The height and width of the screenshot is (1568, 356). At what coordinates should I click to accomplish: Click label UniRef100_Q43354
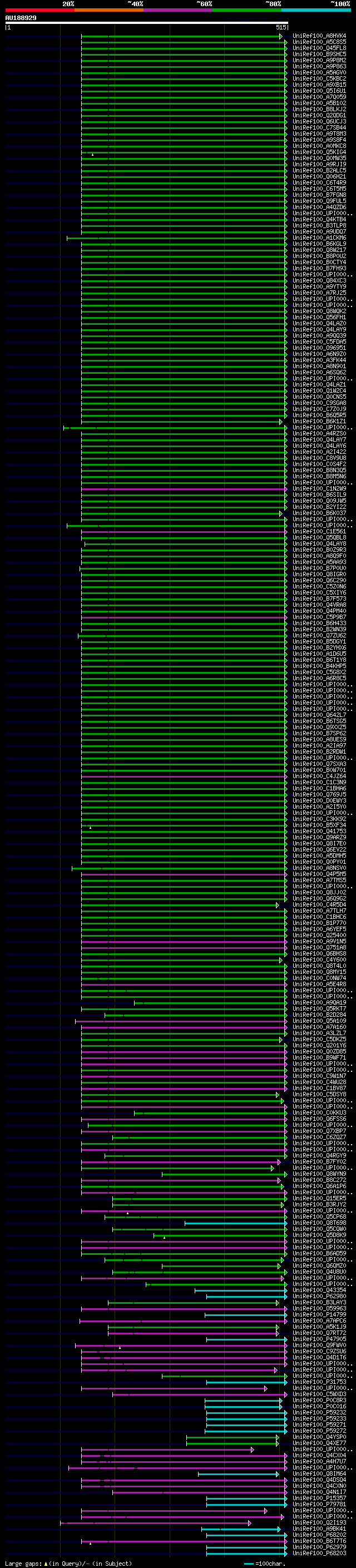click(319, 1290)
